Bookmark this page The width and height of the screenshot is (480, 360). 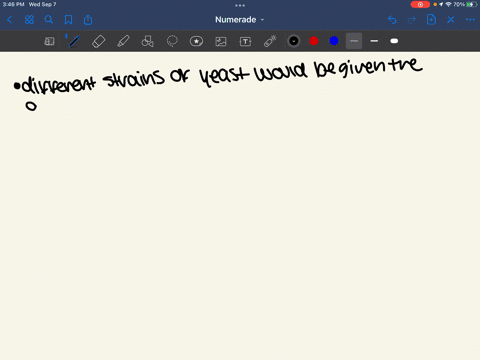coord(68,20)
